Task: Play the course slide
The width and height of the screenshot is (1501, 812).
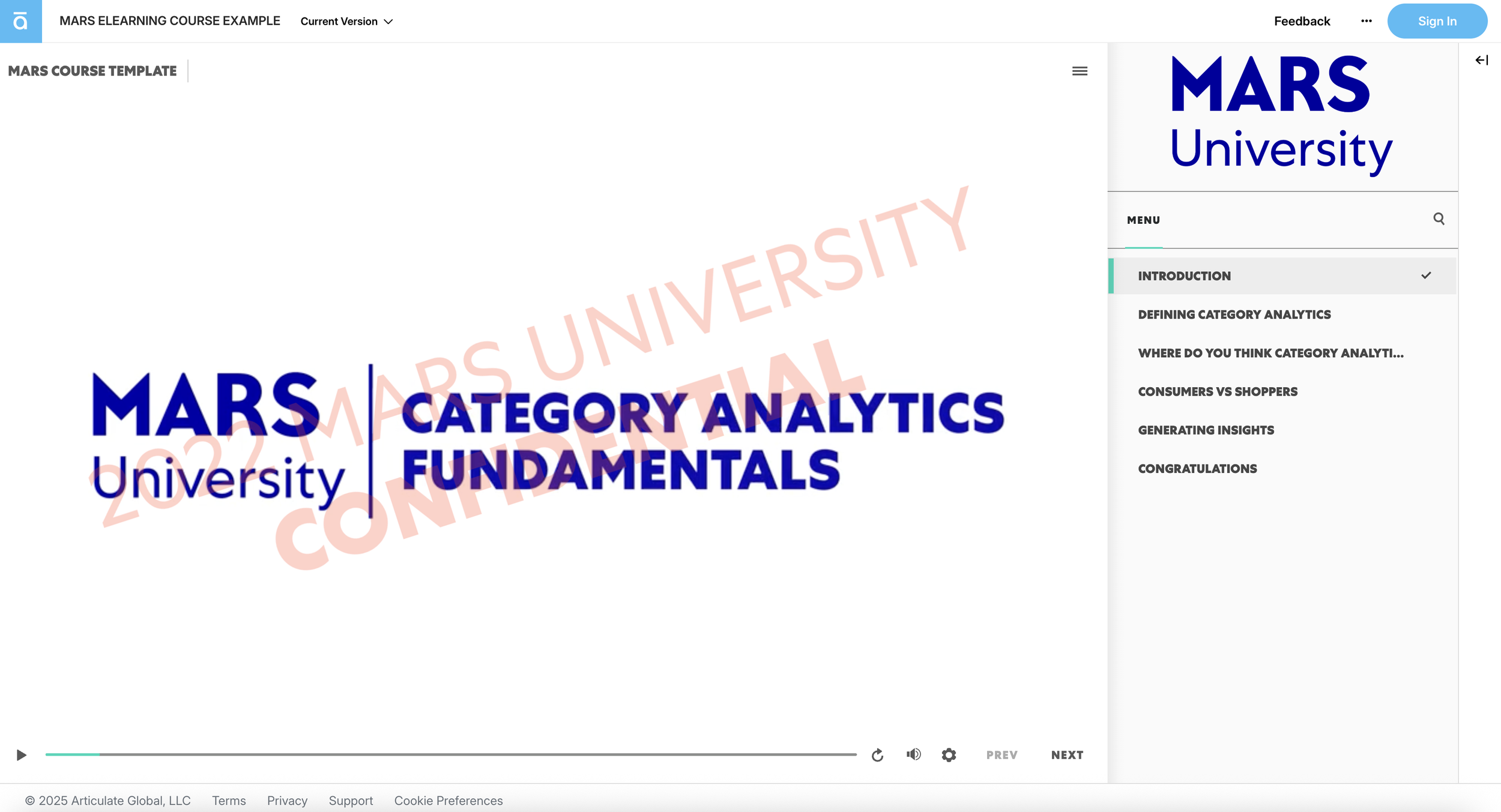Action: [x=21, y=754]
